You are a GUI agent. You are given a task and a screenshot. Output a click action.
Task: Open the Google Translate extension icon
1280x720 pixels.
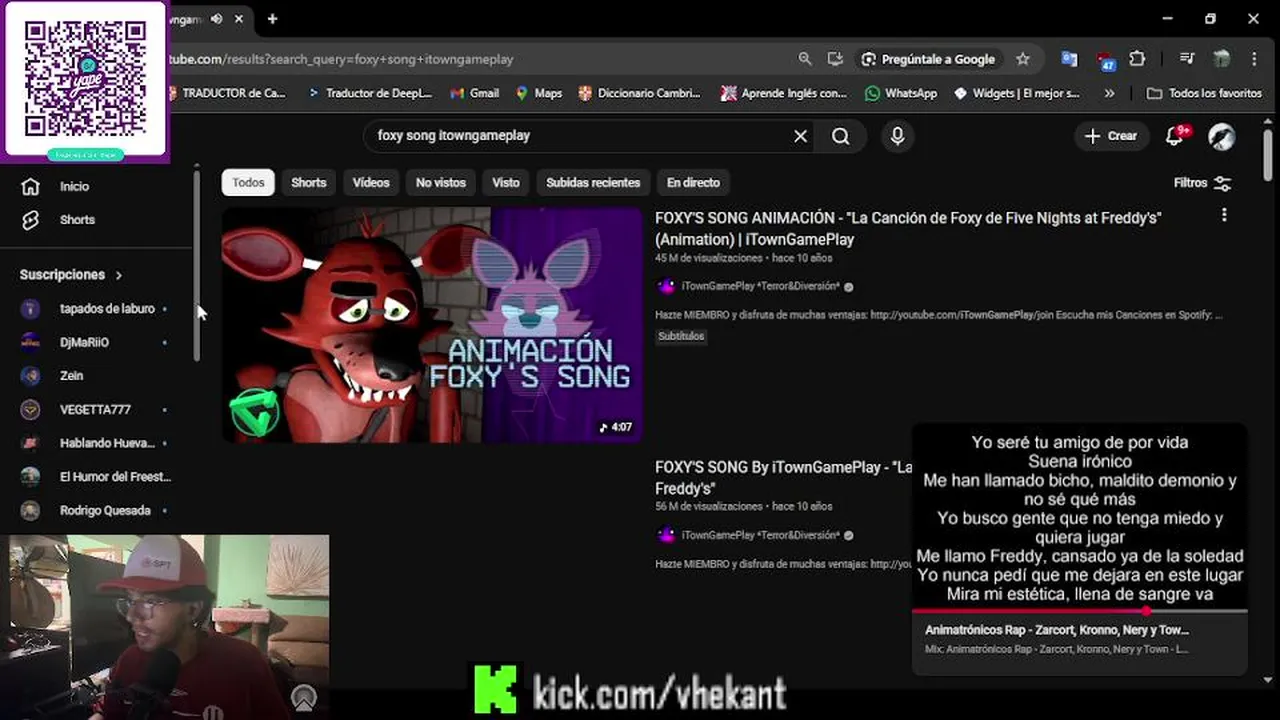point(1069,59)
